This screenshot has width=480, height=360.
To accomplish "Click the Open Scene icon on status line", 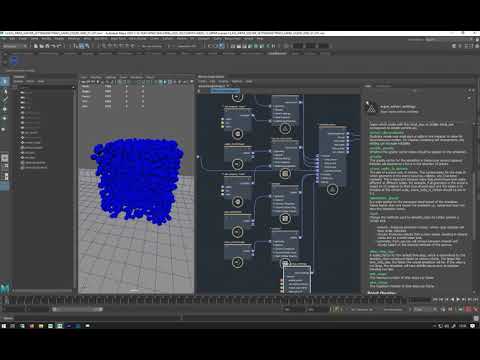I will (x=41, y=46).
